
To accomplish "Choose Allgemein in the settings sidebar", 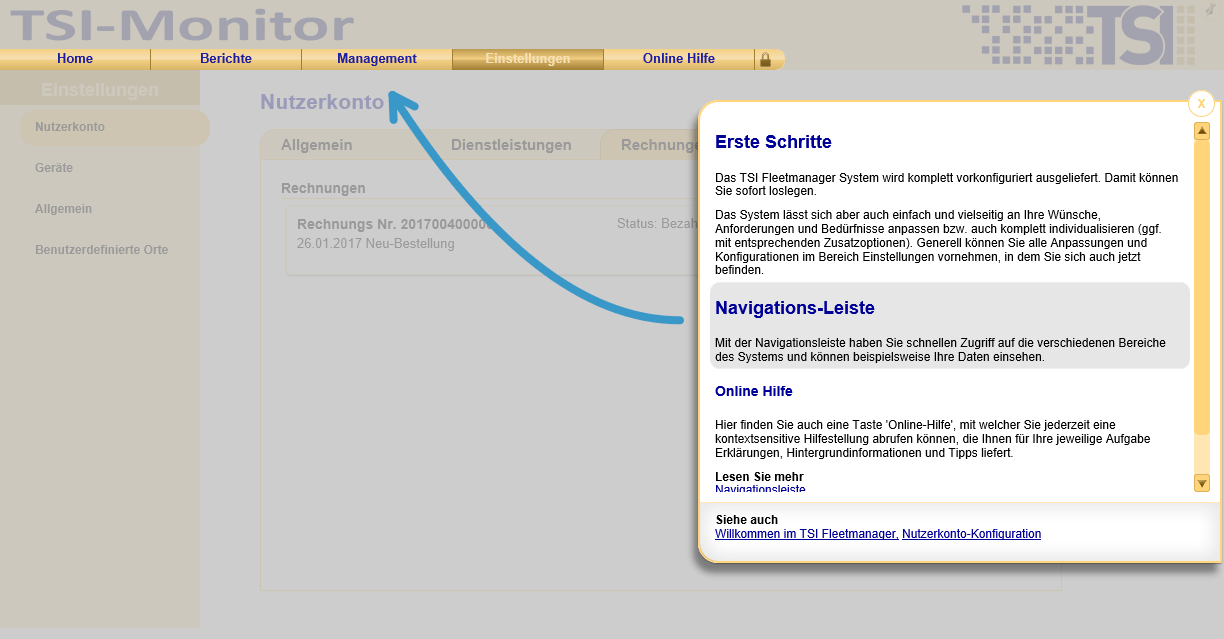I will pyautogui.click(x=64, y=209).
